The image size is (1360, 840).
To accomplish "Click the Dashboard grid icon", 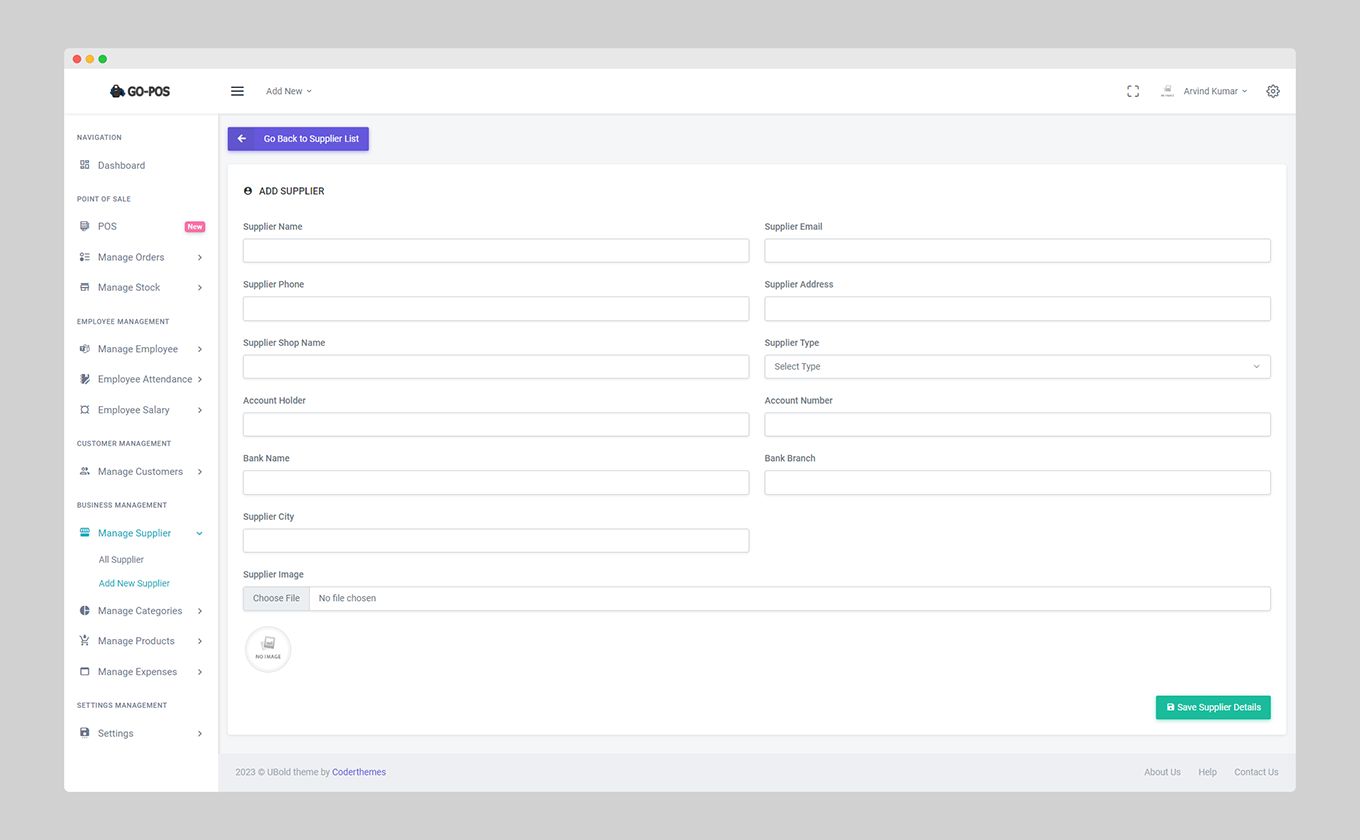I will point(85,165).
